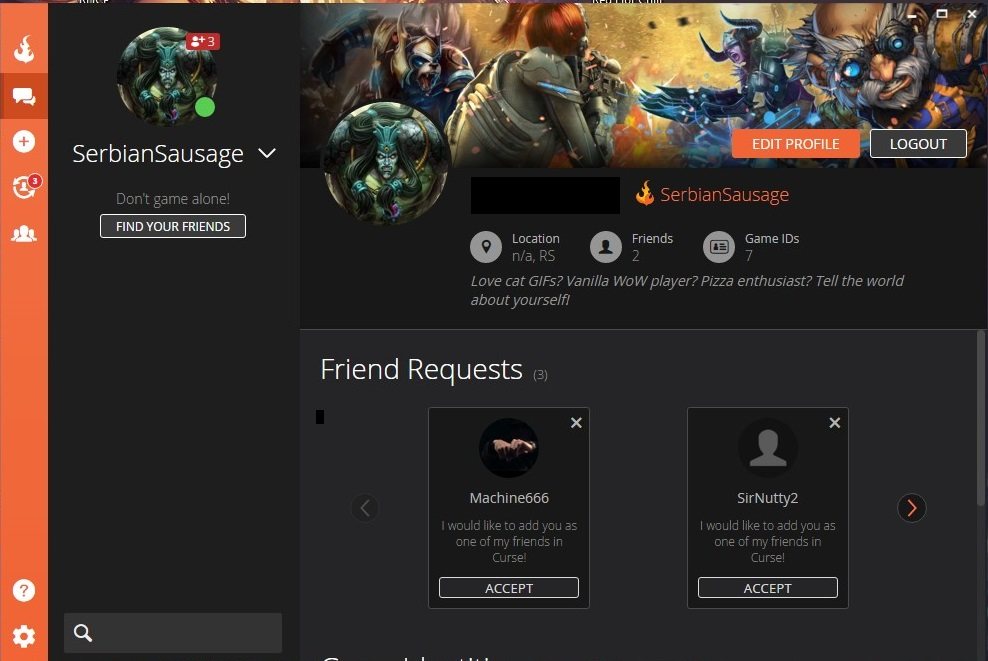Click the SirNutty2 username text
988x661 pixels.
767,498
